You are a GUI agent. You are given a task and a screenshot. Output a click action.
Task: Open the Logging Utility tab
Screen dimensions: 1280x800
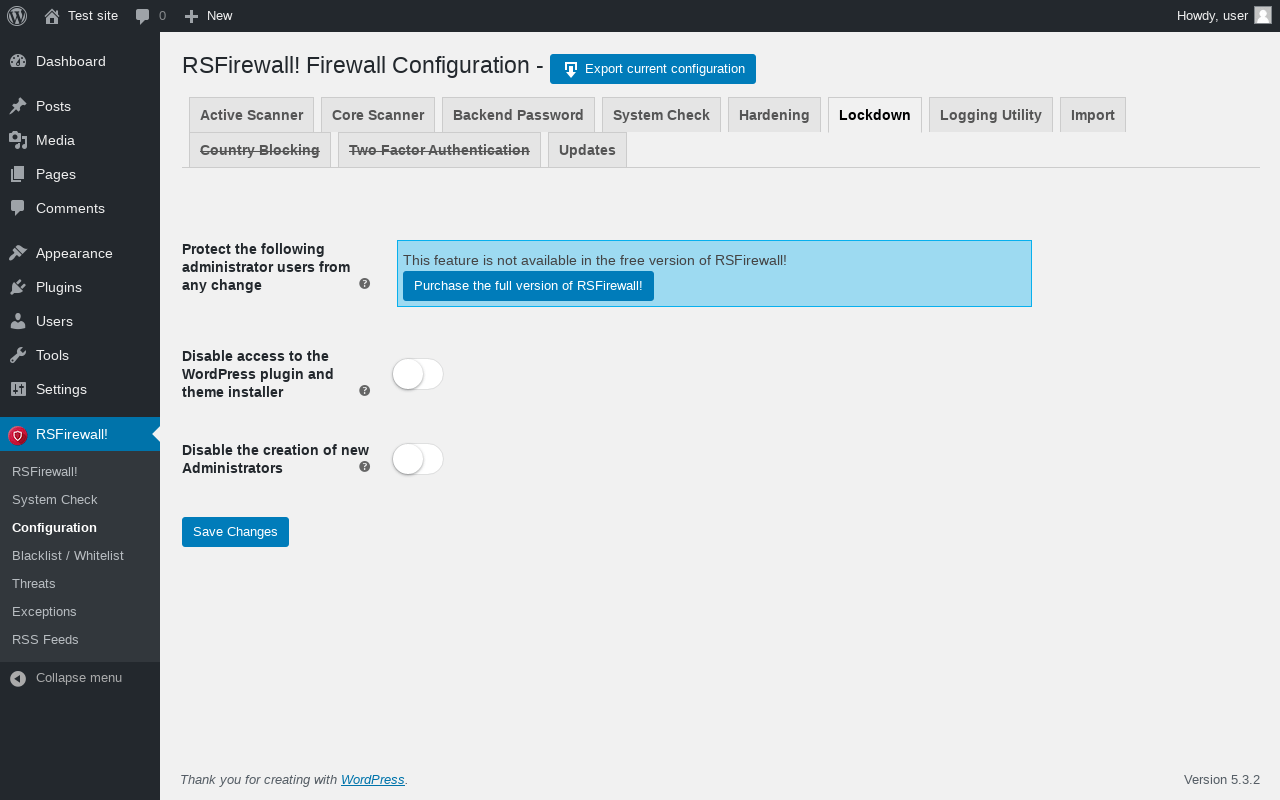point(991,115)
